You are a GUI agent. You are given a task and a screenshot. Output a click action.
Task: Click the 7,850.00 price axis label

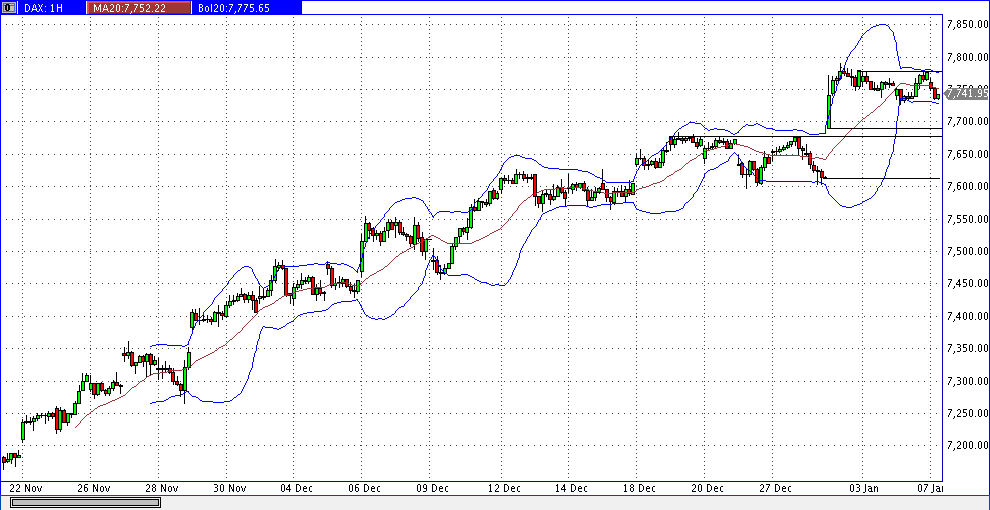(966, 24)
